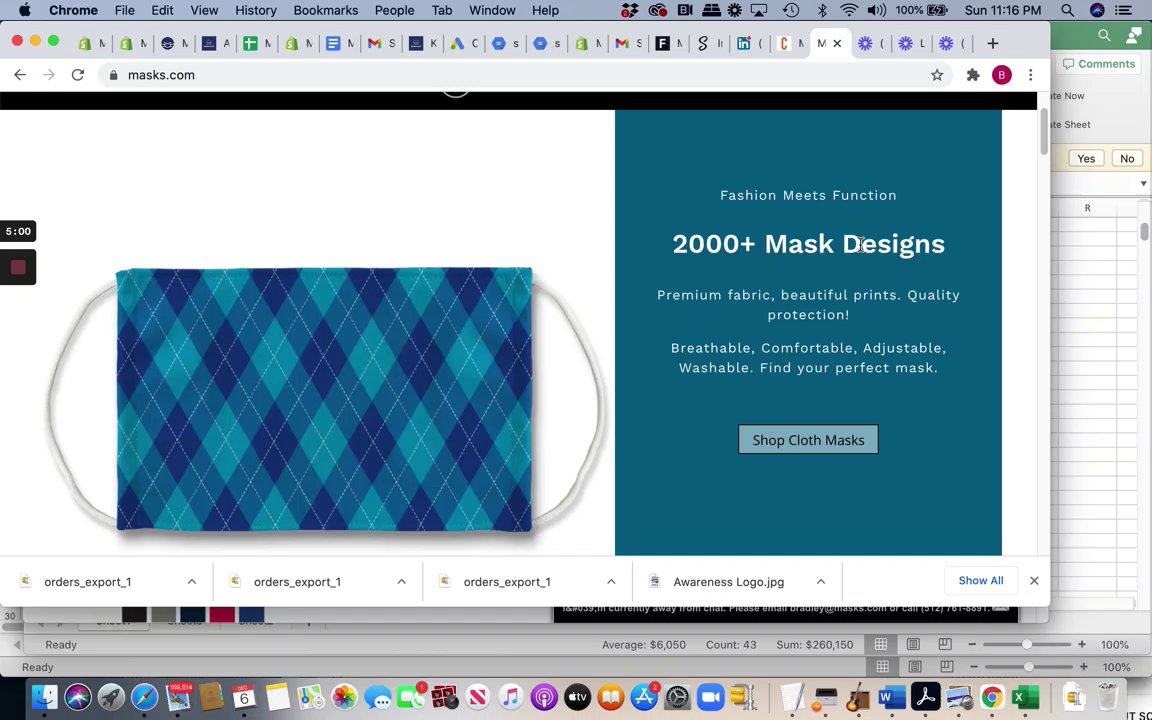The width and height of the screenshot is (1152, 720).
Task: Bookmark this page with the star icon
Action: pos(937,75)
